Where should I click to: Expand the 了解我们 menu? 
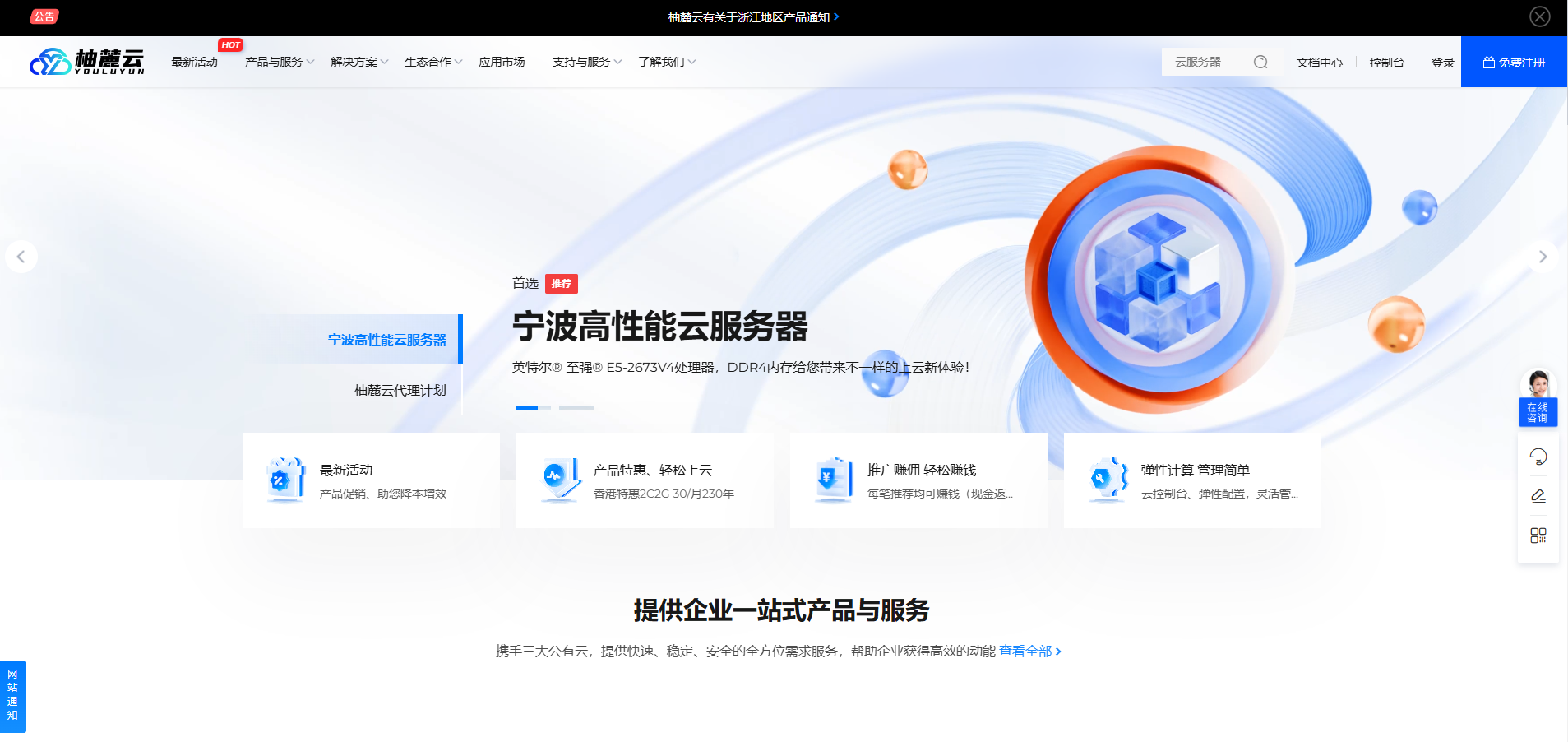pos(667,62)
